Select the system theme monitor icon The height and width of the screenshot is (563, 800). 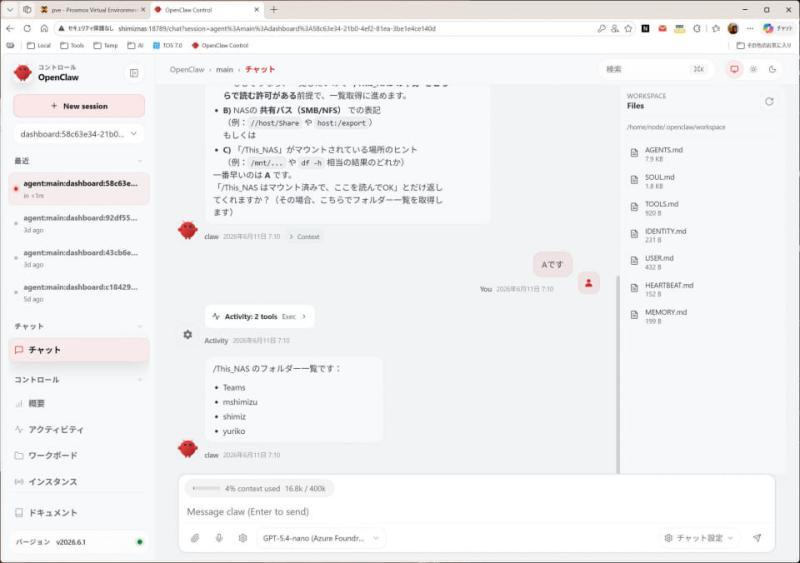pos(734,69)
